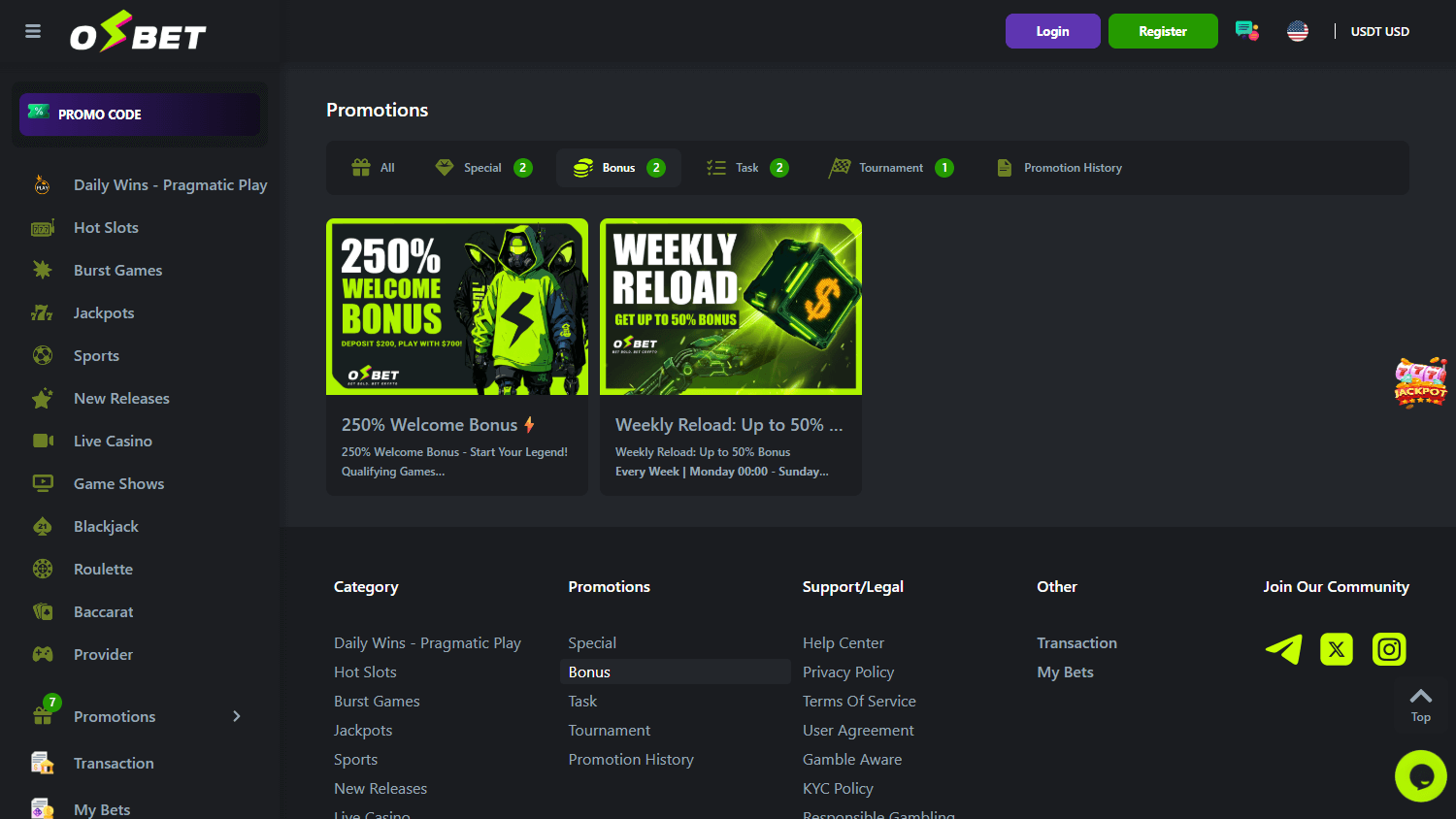The height and width of the screenshot is (819, 1456).
Task: Open live chat support from the header
Action: coord(1246,30)
